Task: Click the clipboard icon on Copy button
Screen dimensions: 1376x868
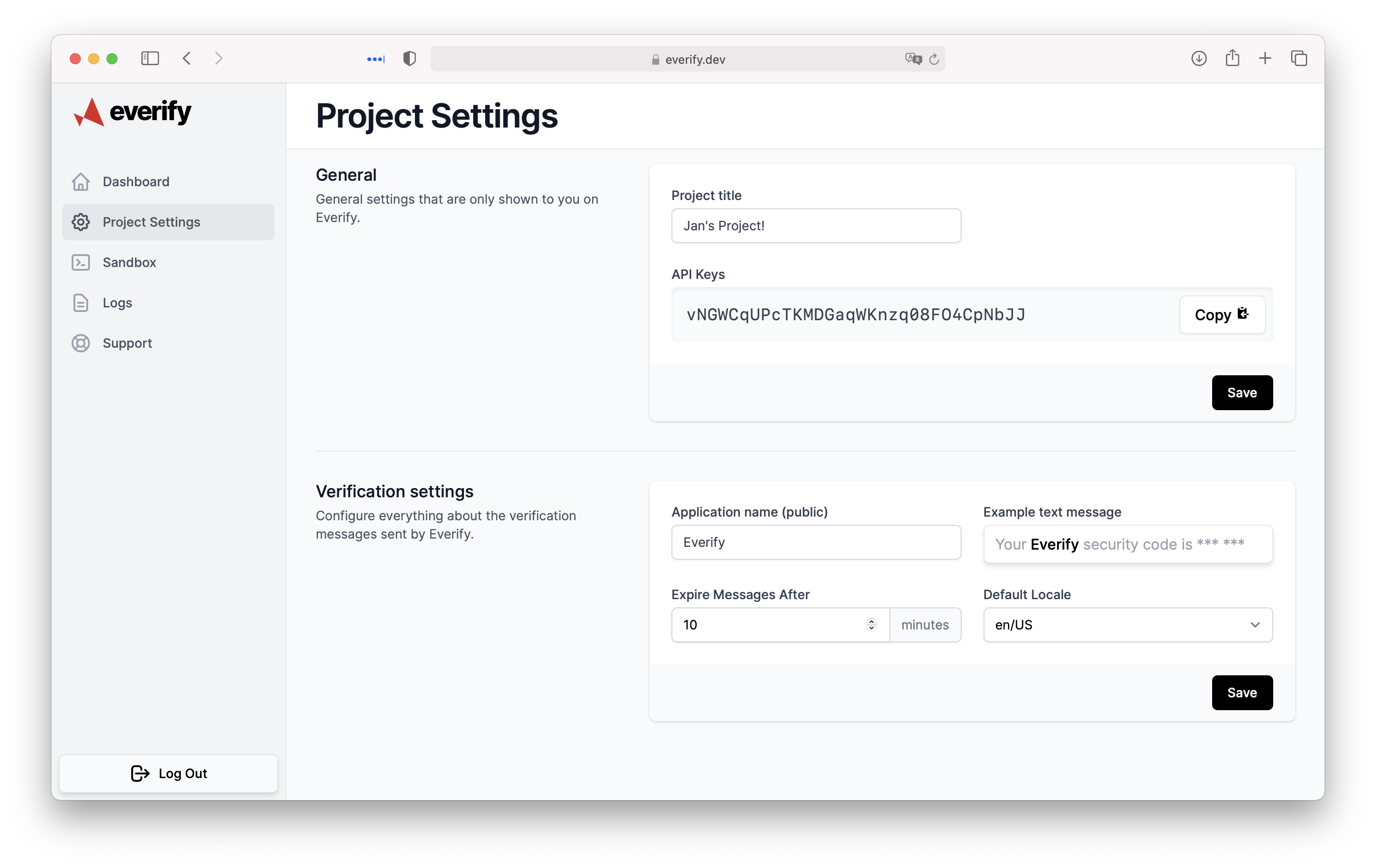Action: [1243, 313]
